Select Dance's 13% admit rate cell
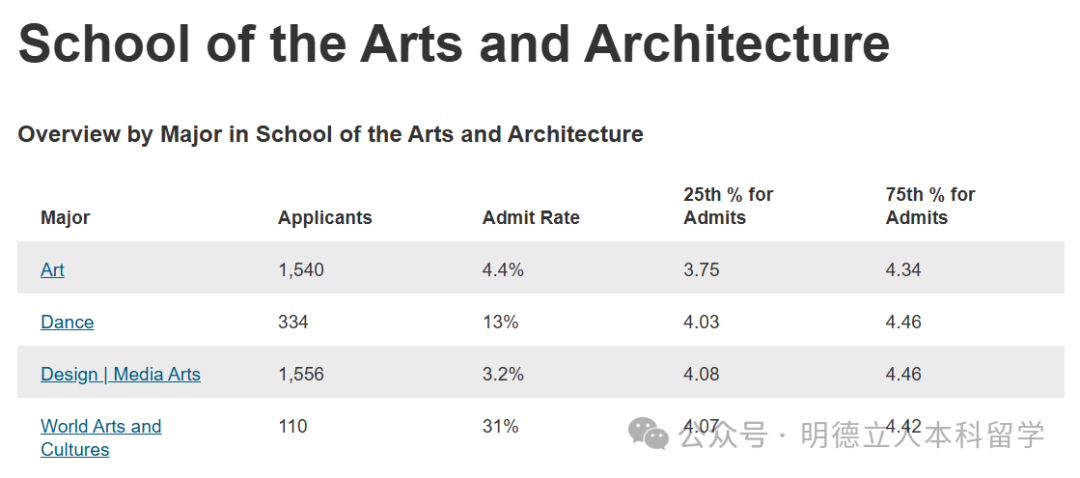This screenshot has width=1080, height=478. click(500, 322)
